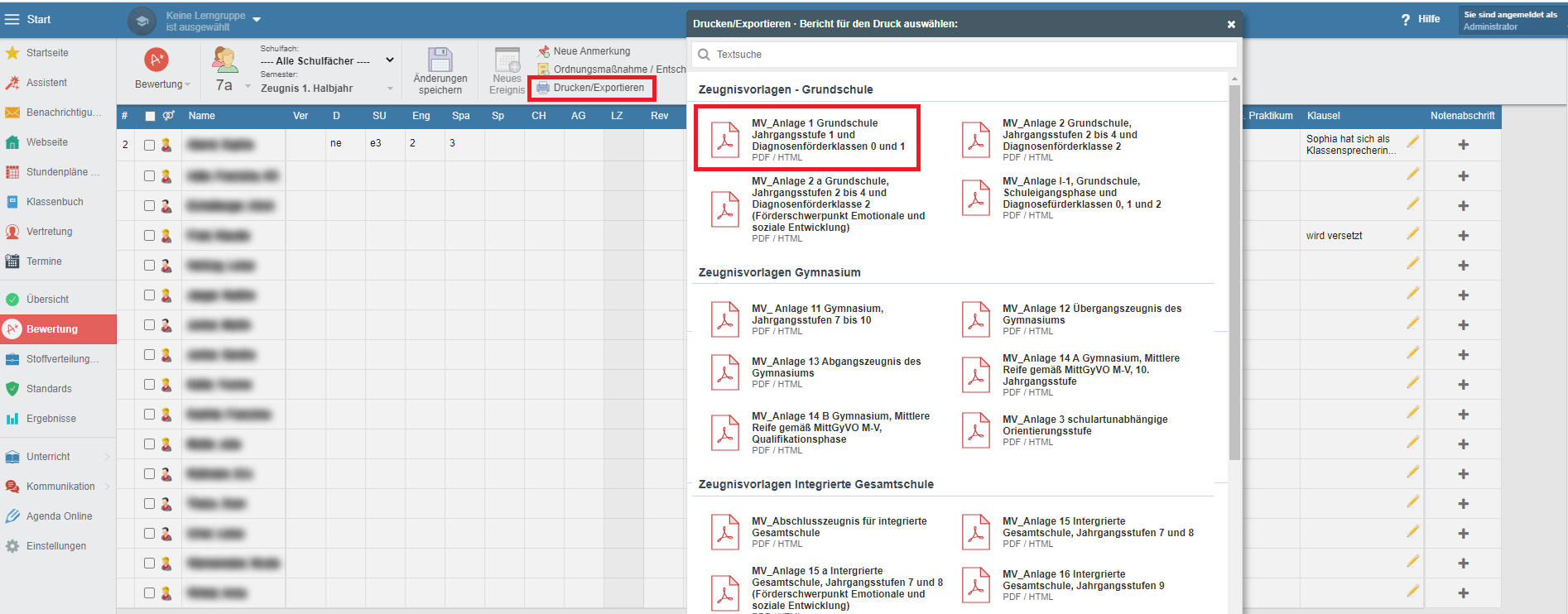
Task: Click the Neue Anmerkung pin icon
Action: [544, 51]
